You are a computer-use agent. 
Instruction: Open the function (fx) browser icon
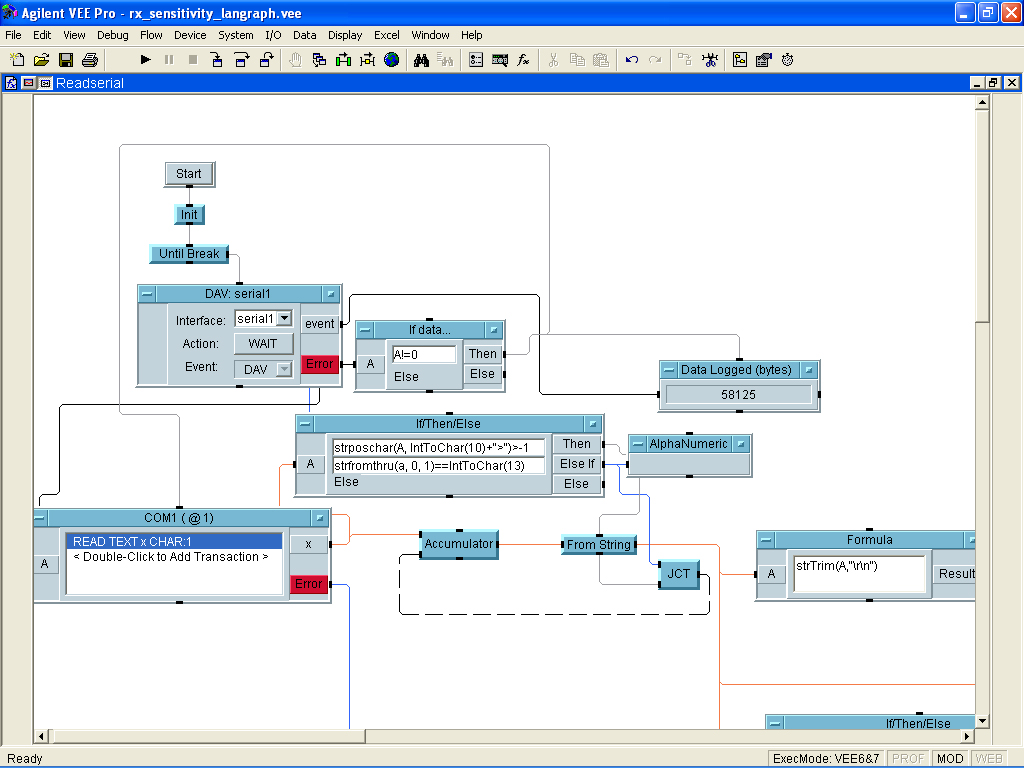(523, 60)
